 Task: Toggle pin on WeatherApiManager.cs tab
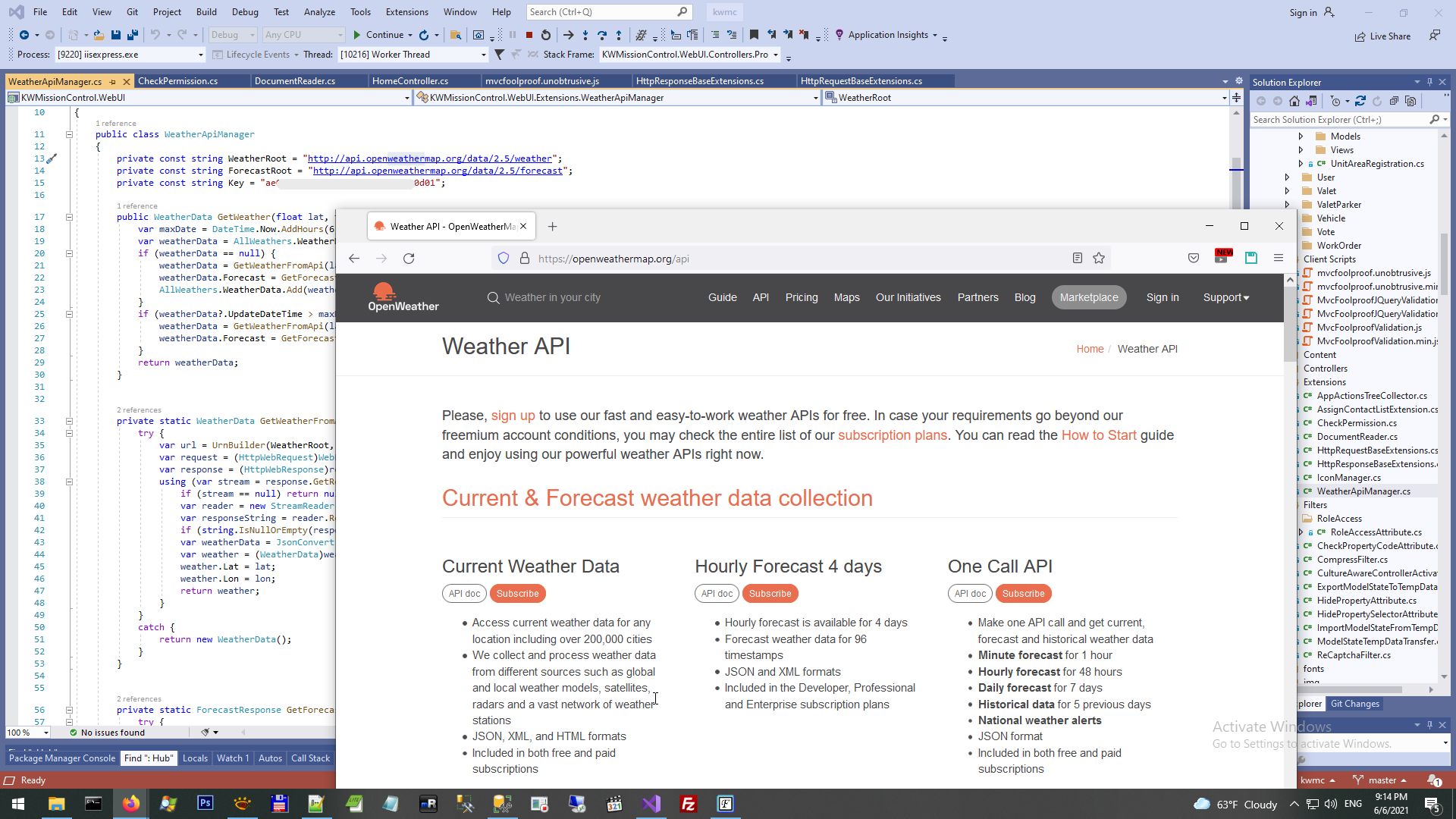tap(113, 81)
